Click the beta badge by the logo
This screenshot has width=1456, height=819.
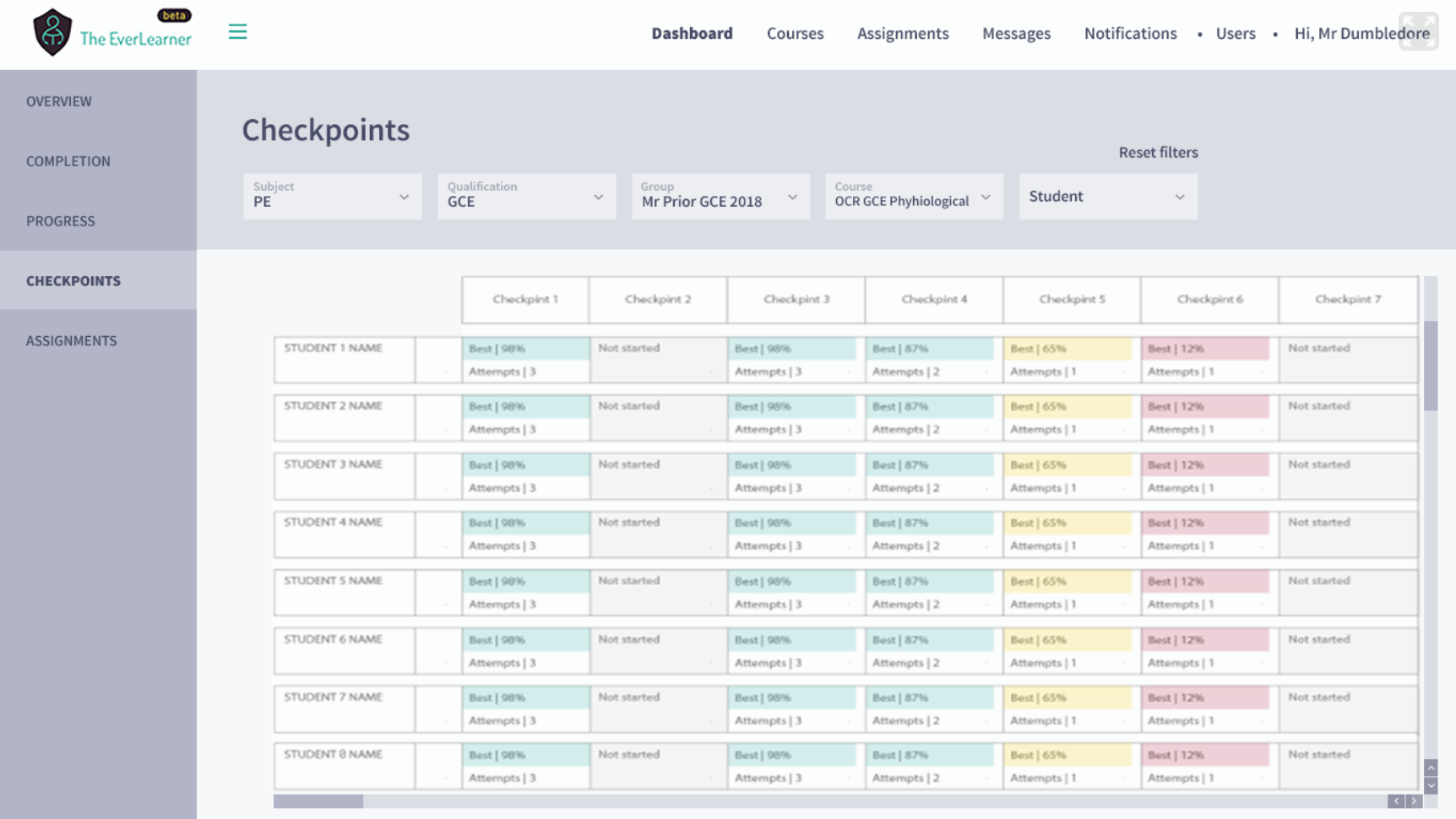coord(175,15)
